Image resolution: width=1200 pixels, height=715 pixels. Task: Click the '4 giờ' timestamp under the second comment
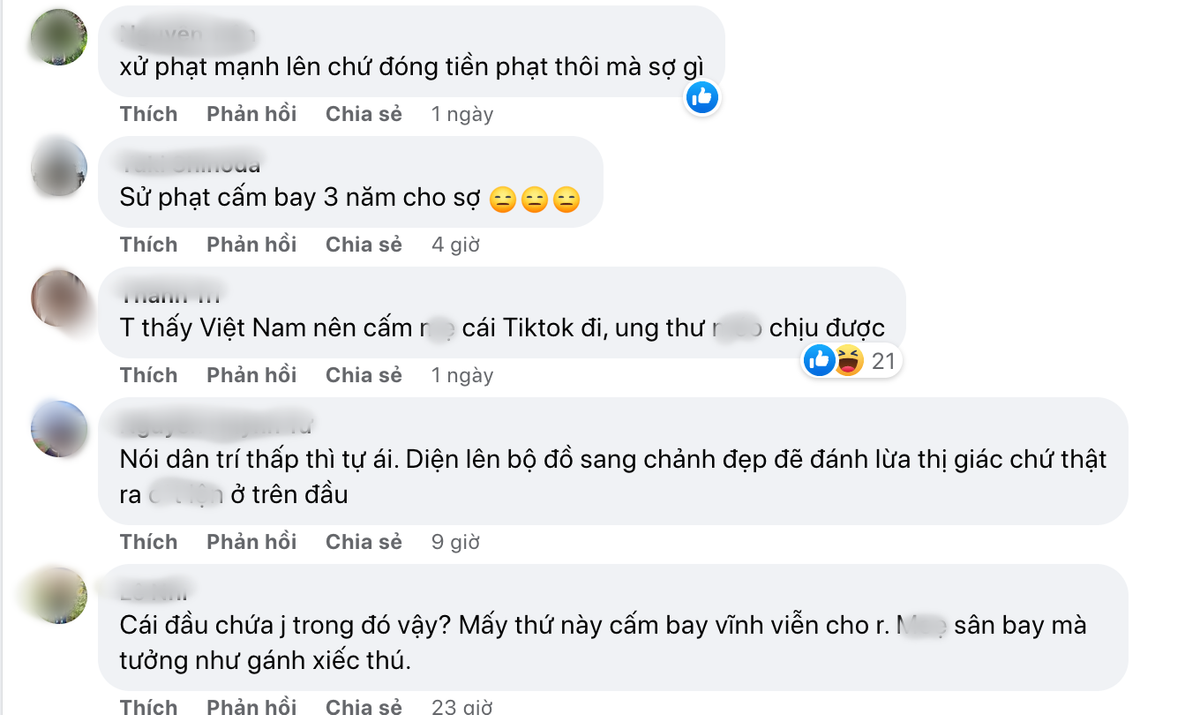[x=455, y=243]
